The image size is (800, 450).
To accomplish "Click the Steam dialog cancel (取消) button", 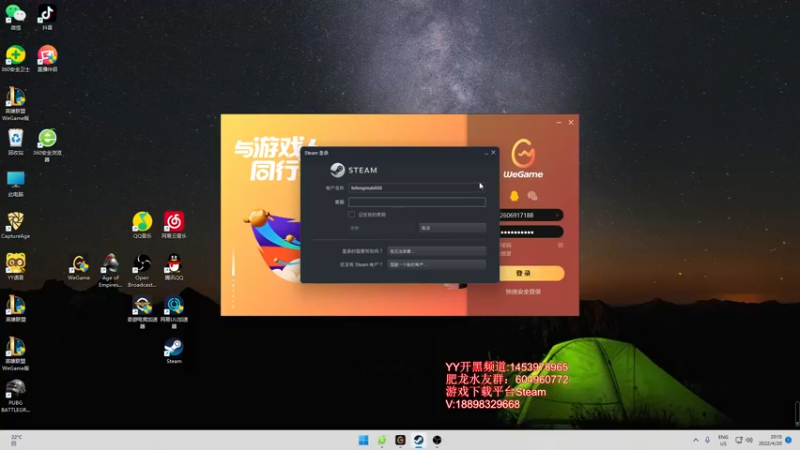I will pyautogui.click(x=452, y=228).
